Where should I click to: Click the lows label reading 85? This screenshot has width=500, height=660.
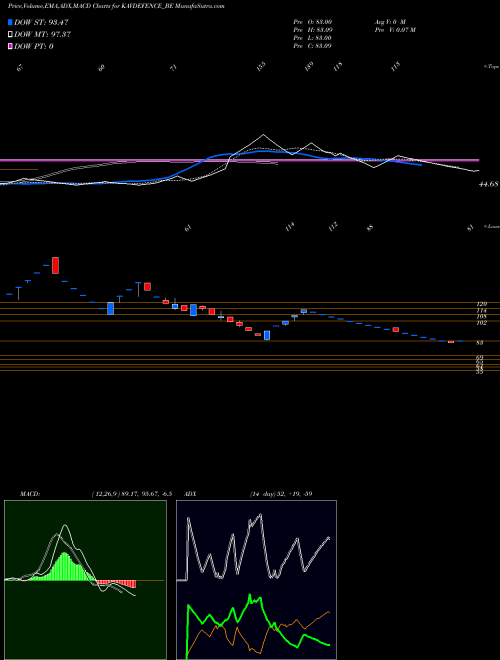[370, 229]
